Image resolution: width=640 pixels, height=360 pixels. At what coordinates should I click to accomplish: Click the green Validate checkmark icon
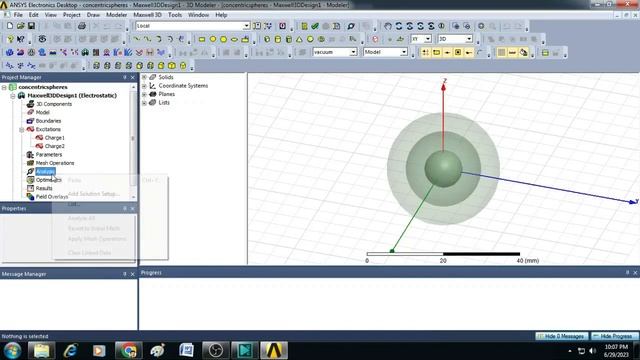coord(315,26)
